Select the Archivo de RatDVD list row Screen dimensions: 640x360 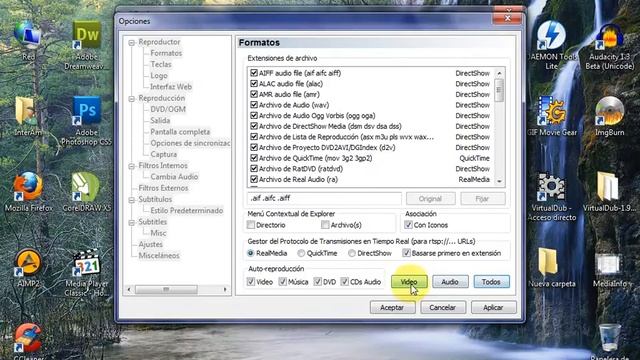tap(371, 169)
